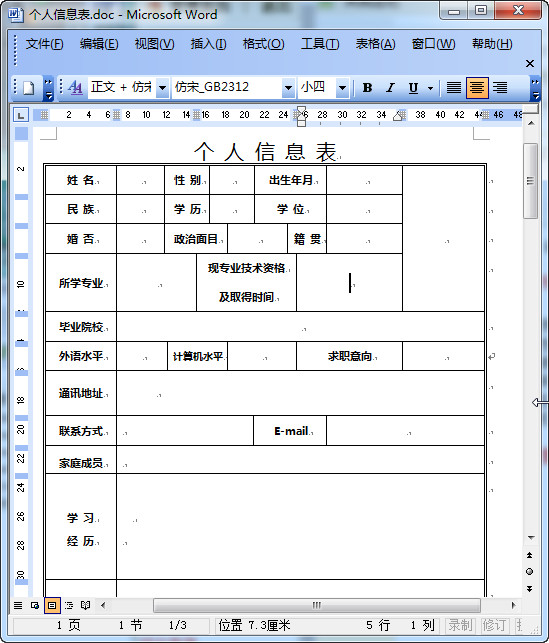Viewport: 549px width, 643px height.
Task: Select center text alignment
Action: (477, 88)
